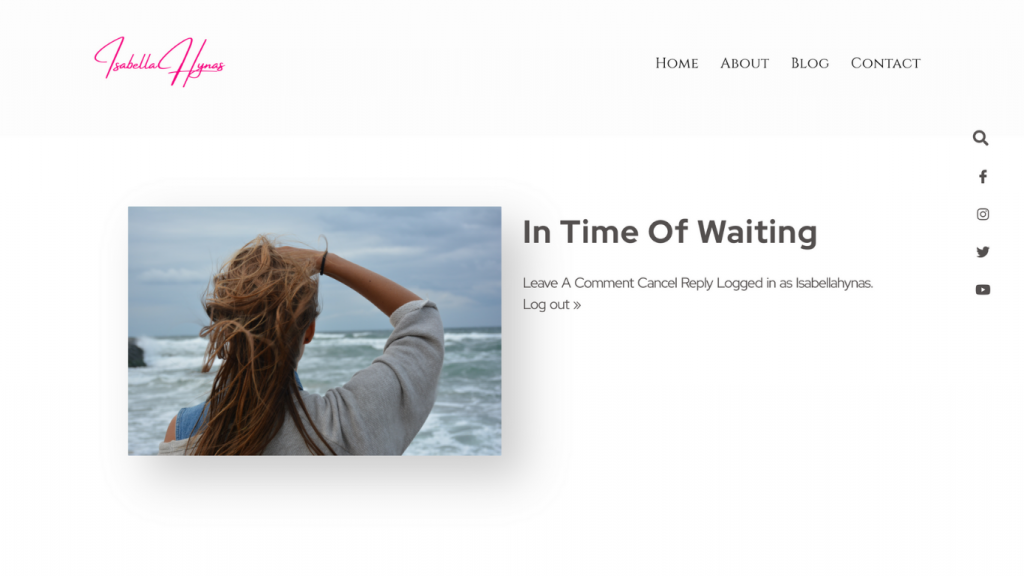Go to the Home menu item

(677, 63)
